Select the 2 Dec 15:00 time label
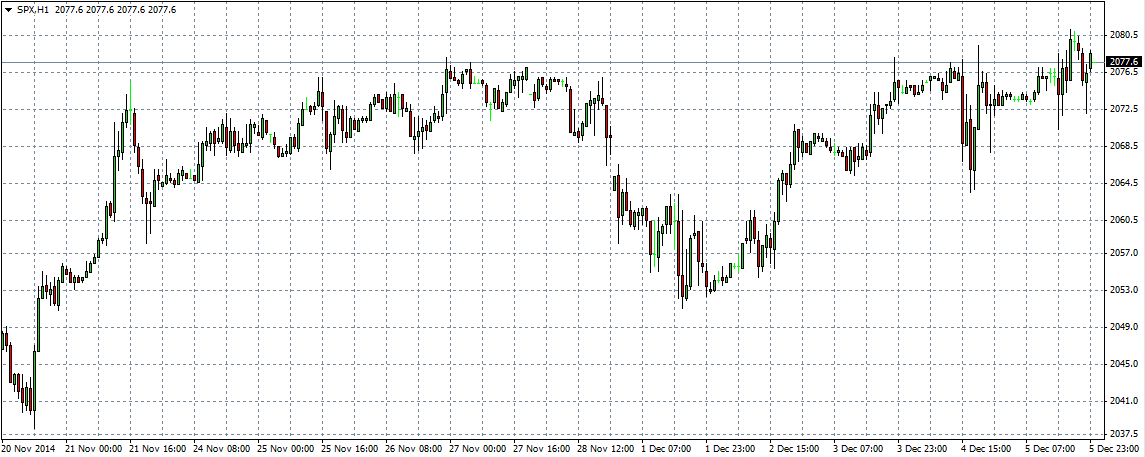The width and height of the screenshot is (1145, 457). point(795,449)
